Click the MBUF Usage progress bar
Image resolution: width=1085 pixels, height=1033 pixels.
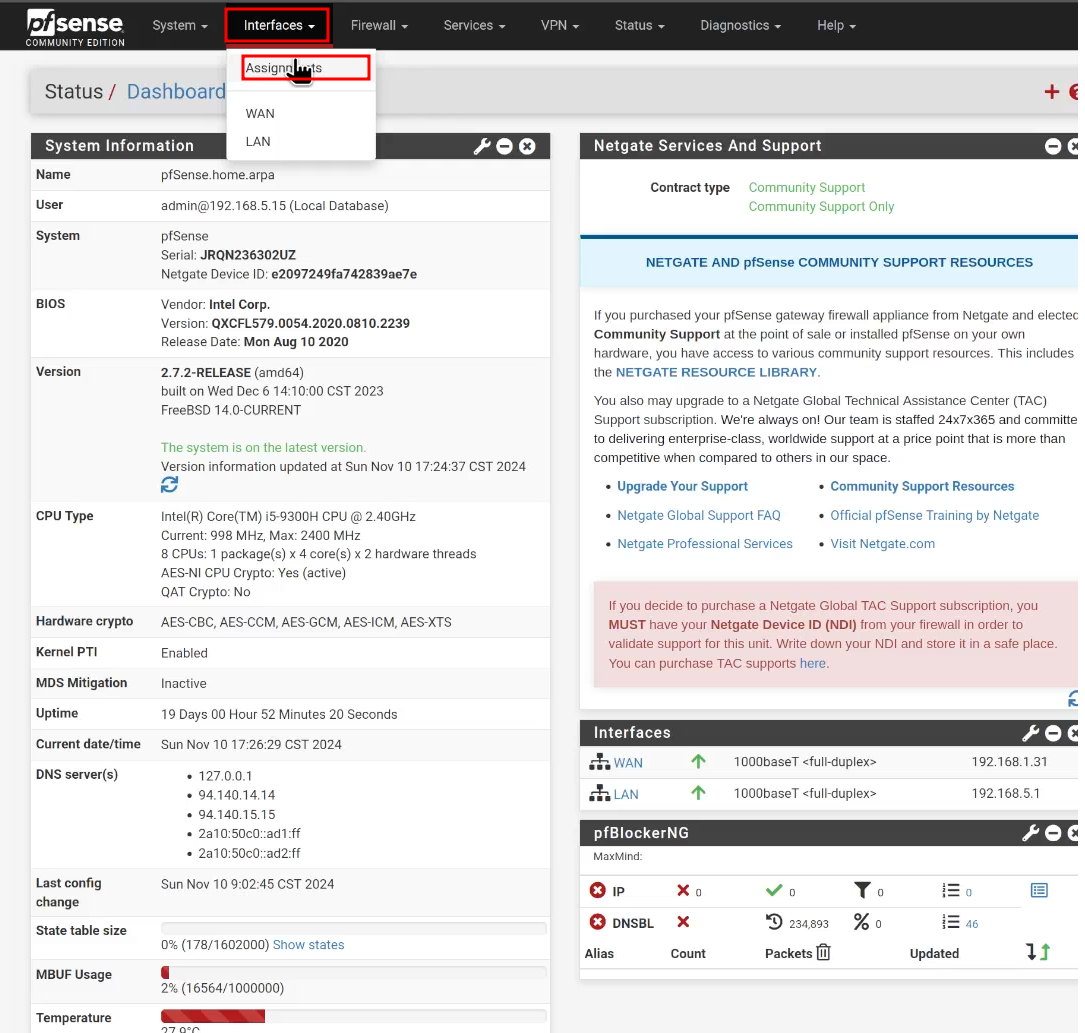(354, 973)
